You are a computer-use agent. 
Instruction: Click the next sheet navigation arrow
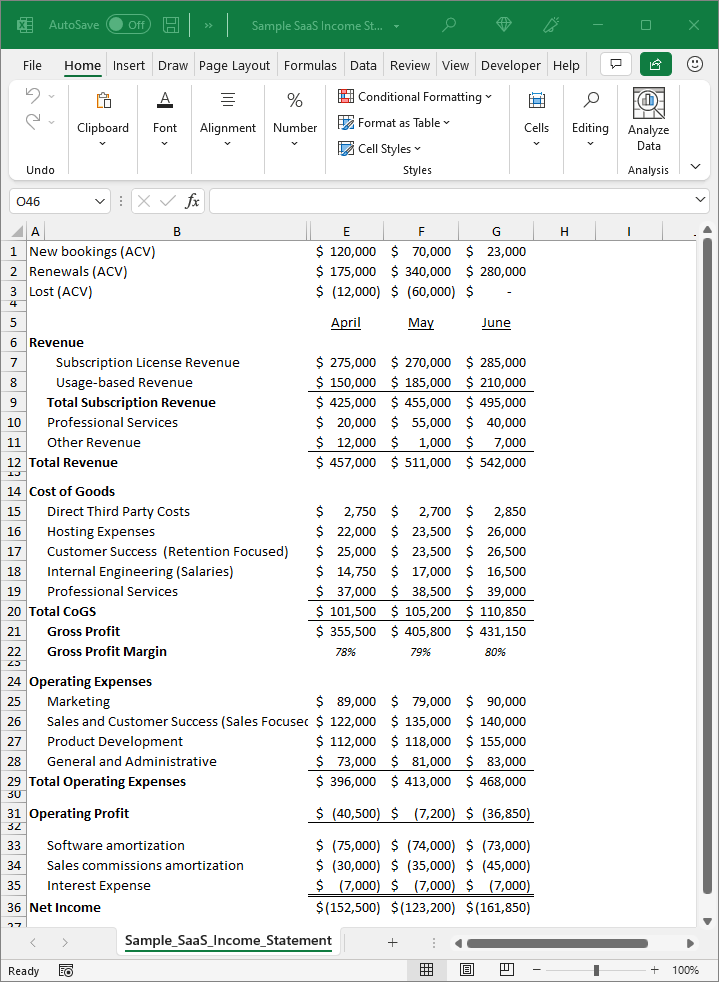point(65,943)
